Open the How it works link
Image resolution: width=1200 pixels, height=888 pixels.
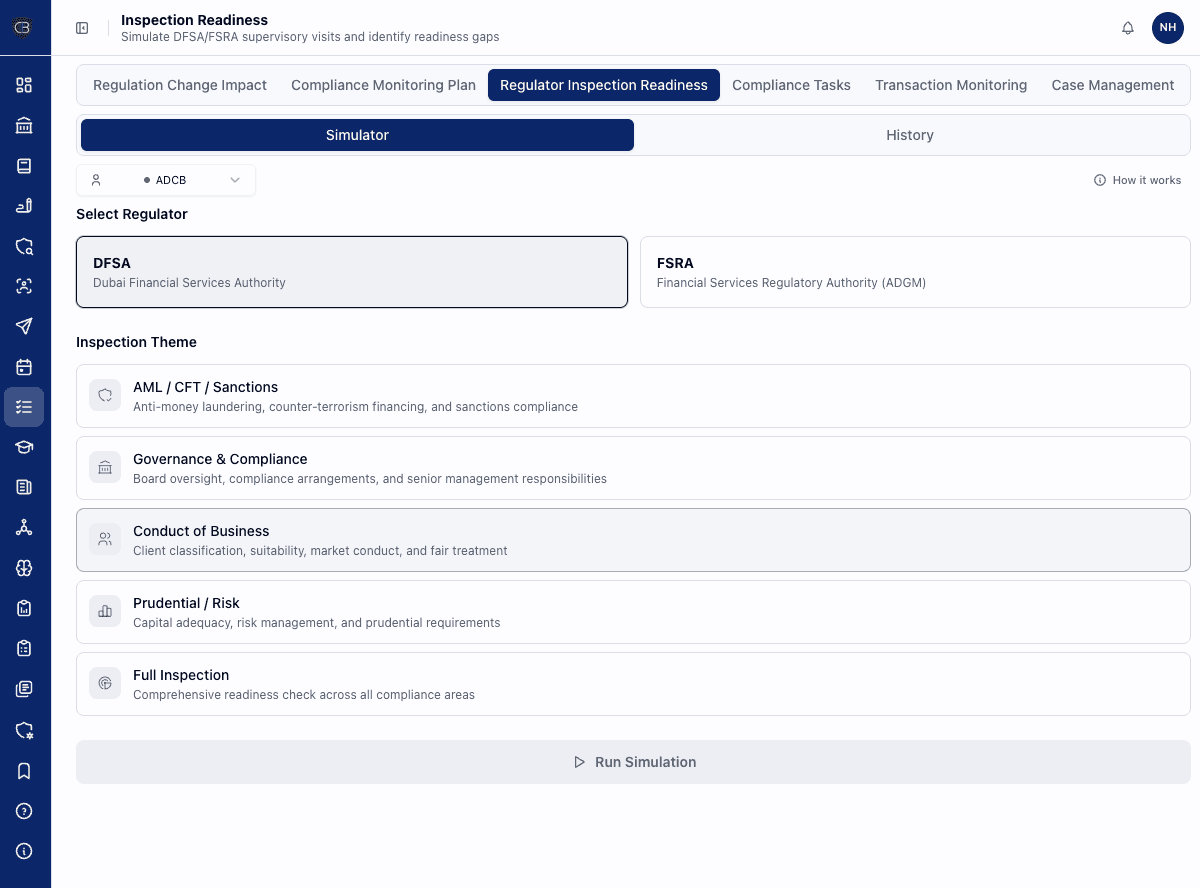(1137, 180)
